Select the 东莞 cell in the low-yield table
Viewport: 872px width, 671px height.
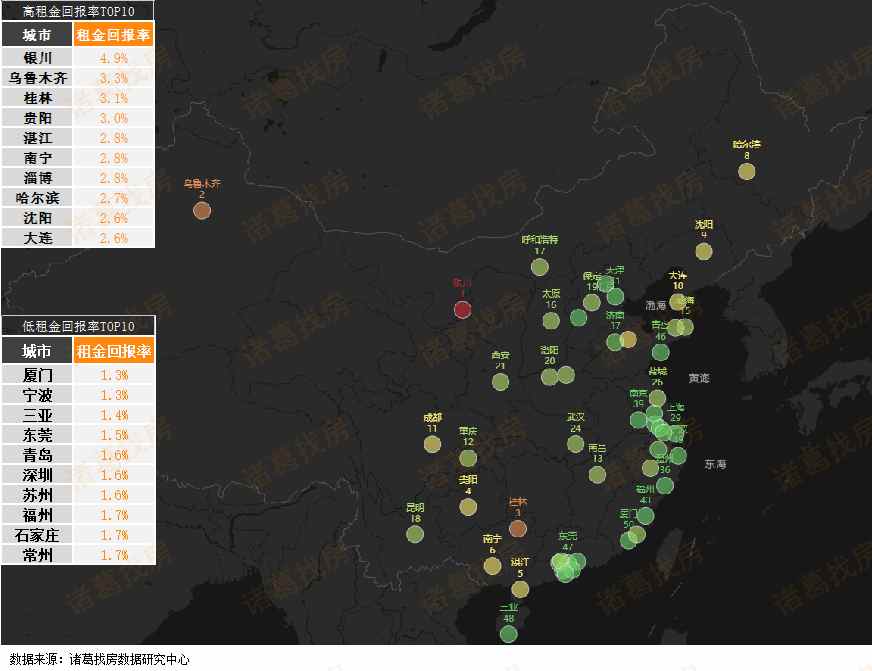[x=37, y=435]
